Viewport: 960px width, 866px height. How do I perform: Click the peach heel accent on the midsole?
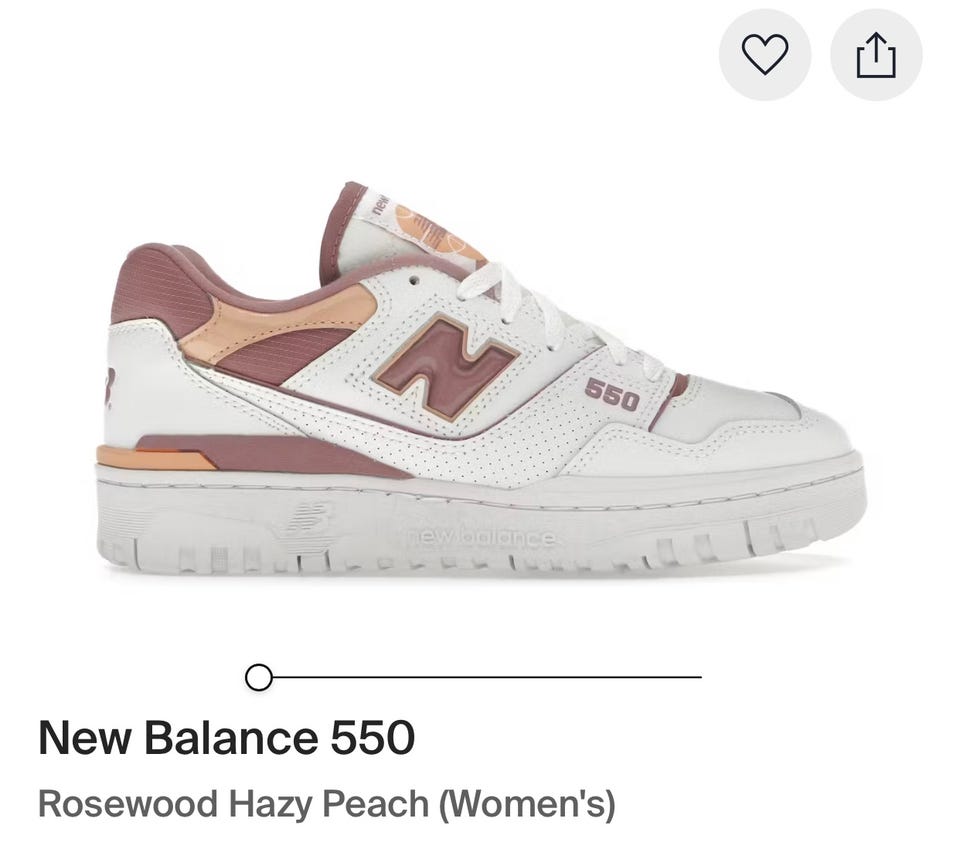click(153, 458)
